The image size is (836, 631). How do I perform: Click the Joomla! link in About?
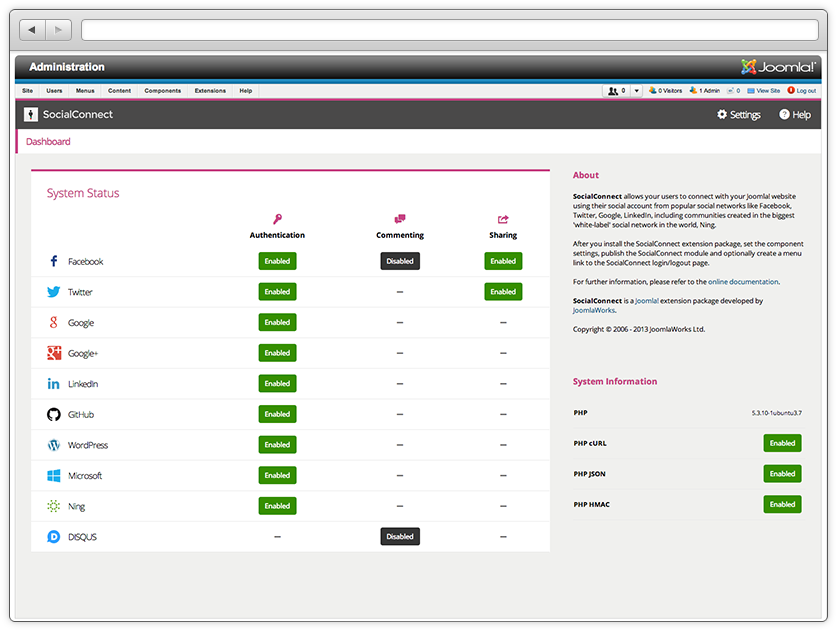pos(647,301)
